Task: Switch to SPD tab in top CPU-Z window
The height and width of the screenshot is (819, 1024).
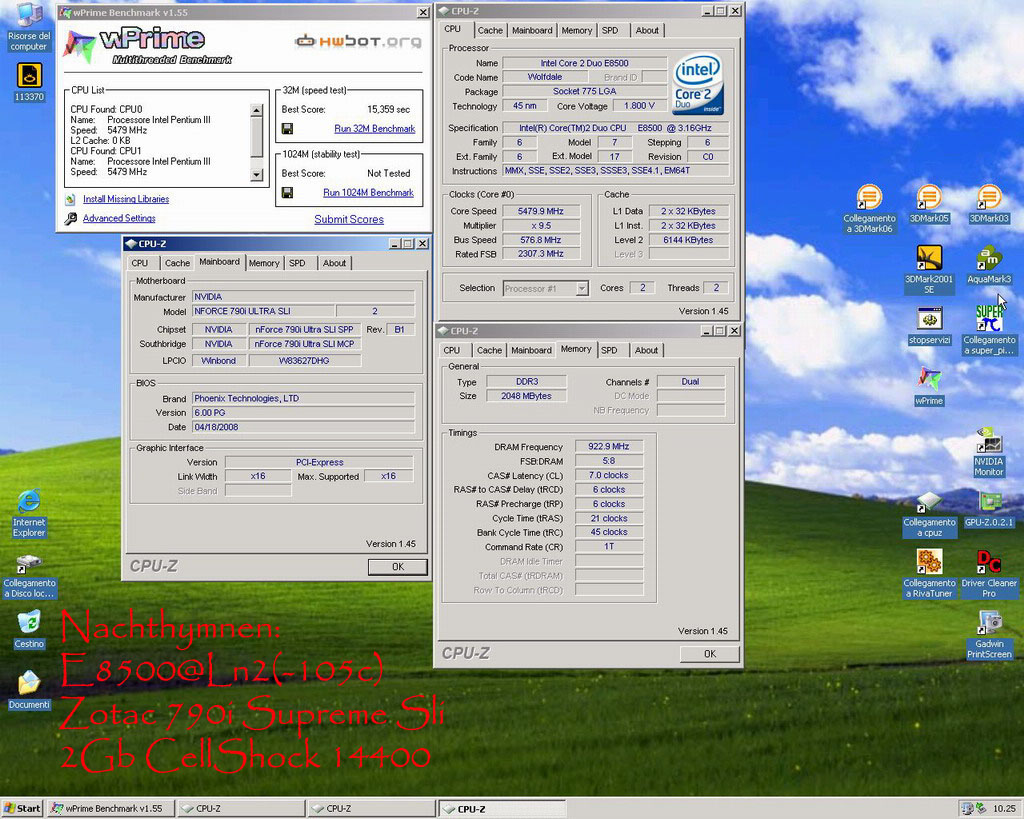Action: [x=610, y=30]
